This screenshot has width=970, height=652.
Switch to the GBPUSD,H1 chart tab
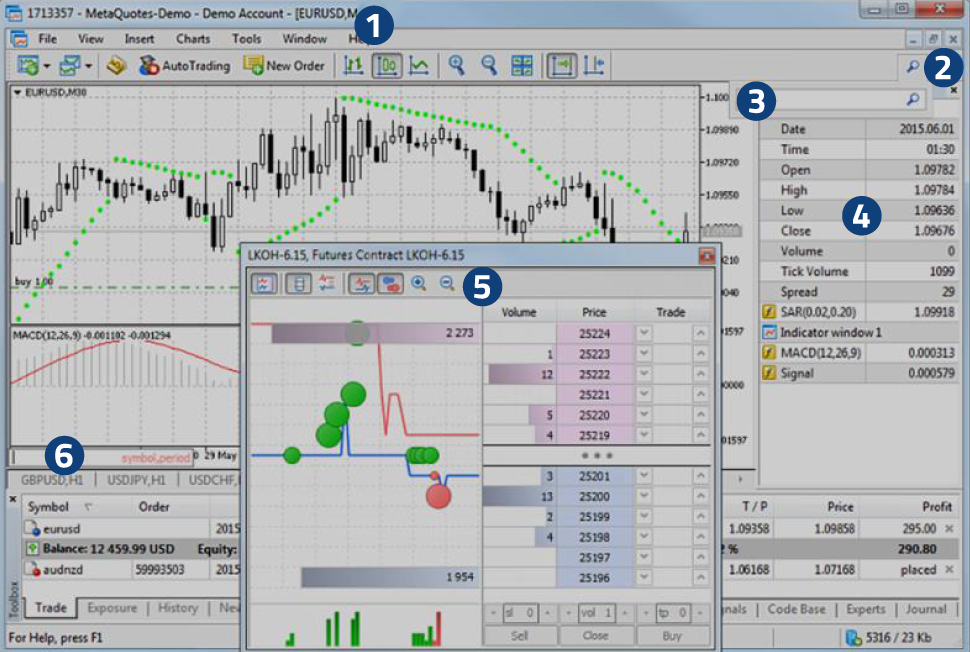point(52,480)
